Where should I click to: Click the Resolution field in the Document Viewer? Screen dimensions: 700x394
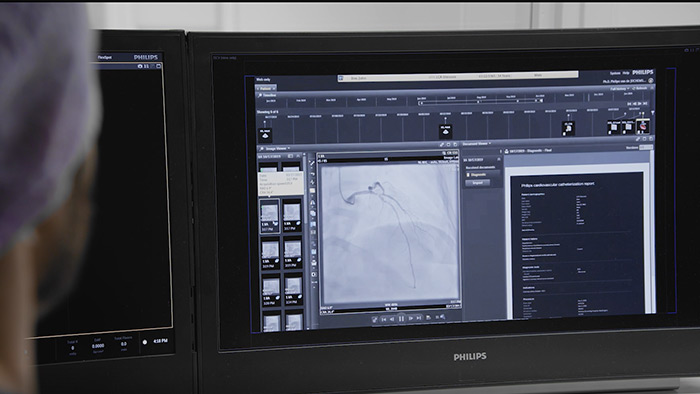pyautogui.click(x=646, y=147)
